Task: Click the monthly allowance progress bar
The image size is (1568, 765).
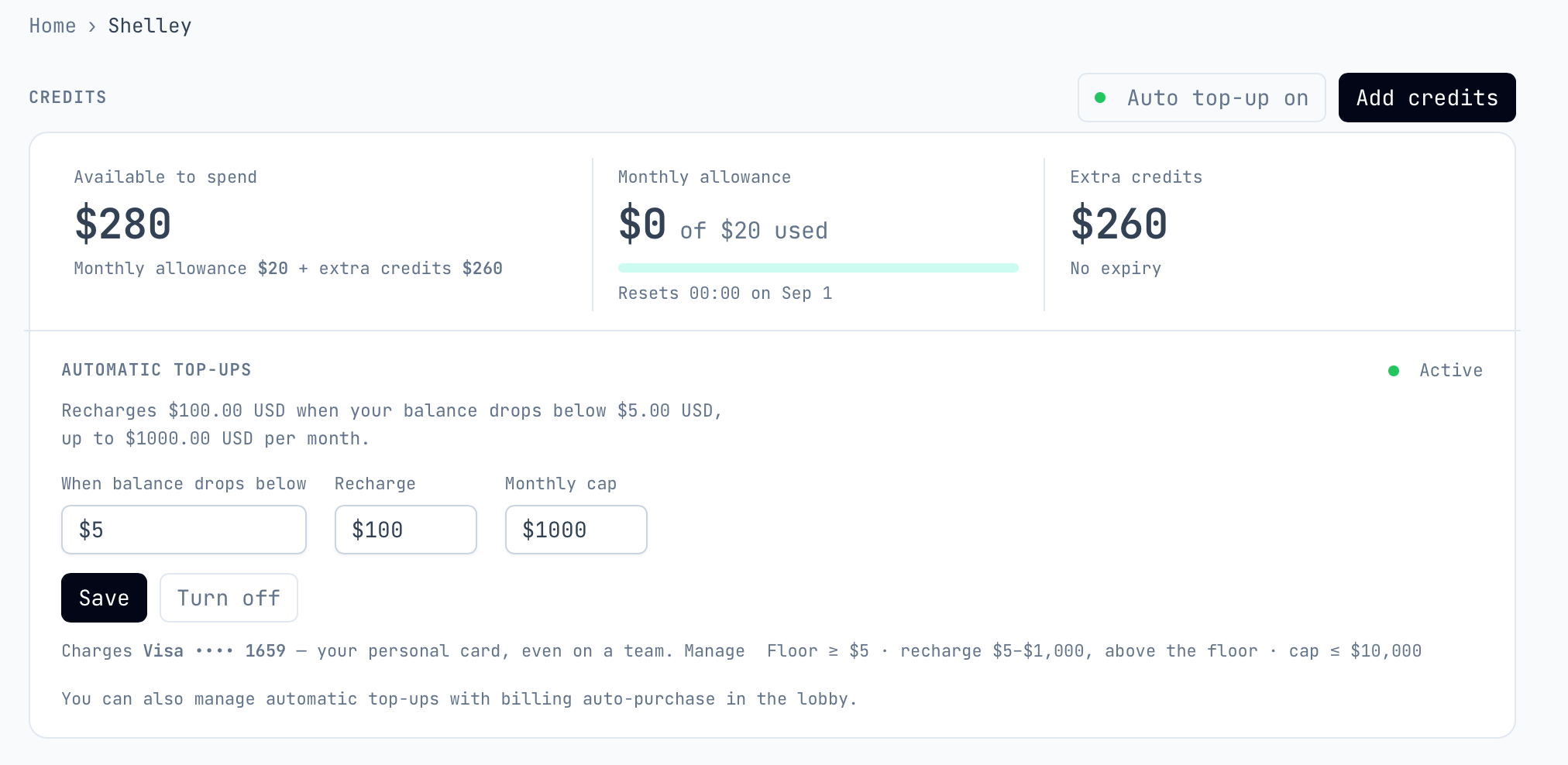Action: click(x=818, y=268)
